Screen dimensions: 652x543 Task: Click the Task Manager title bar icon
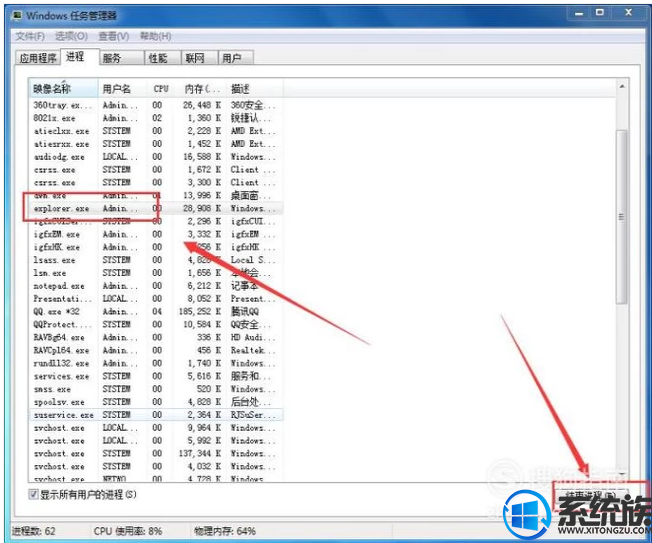17,16
